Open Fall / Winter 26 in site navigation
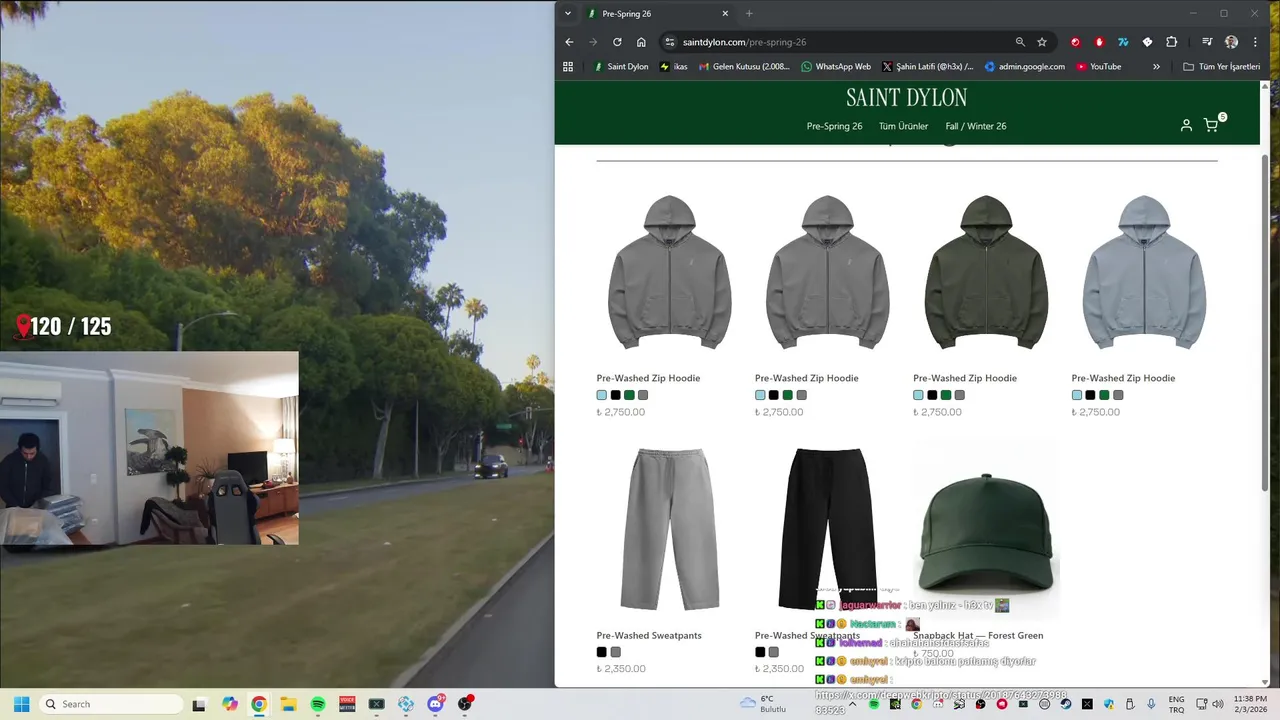Screen dimensions: 1280x720 (x=976, y=126)
